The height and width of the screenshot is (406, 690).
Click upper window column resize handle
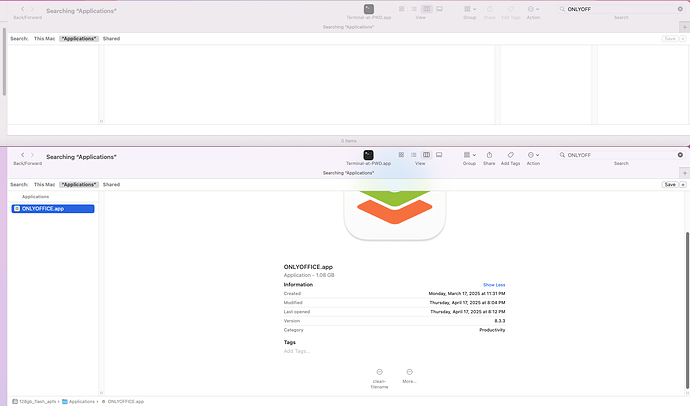(x=101, y=121)
